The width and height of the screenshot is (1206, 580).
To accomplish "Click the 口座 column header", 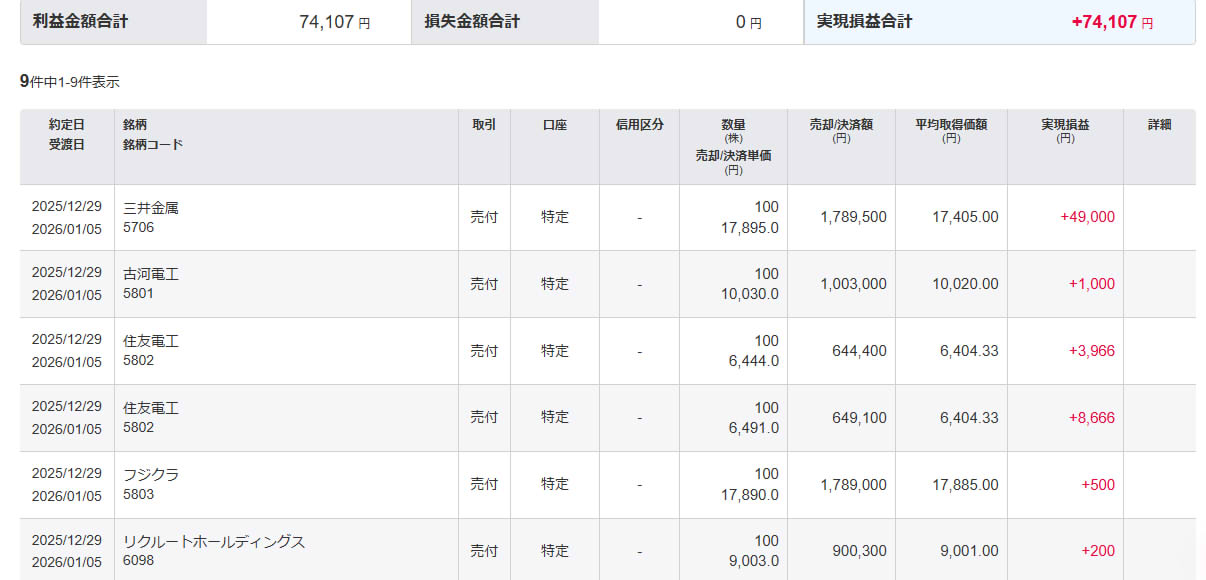I will coord(554,125).
